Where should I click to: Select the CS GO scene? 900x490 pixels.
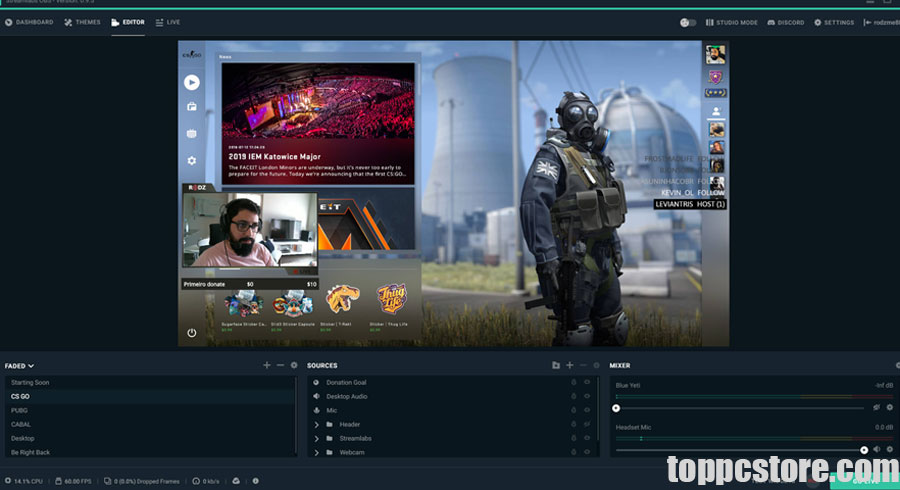pyautogui.click(x=150, y=396)
